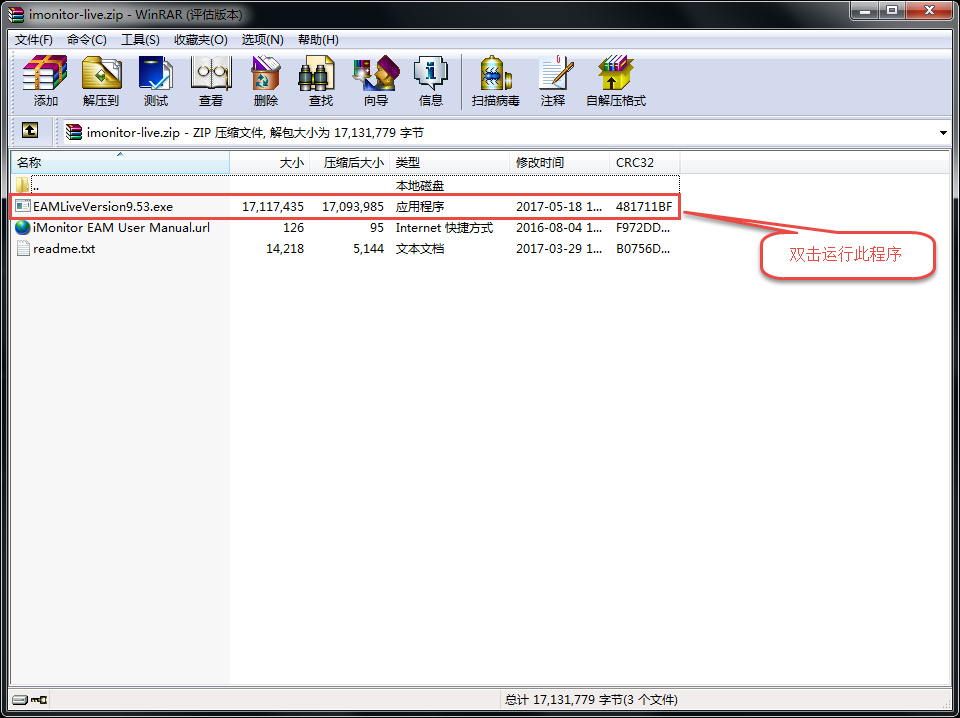Sort by 修改时间 column header

click(x=559, y=163)
